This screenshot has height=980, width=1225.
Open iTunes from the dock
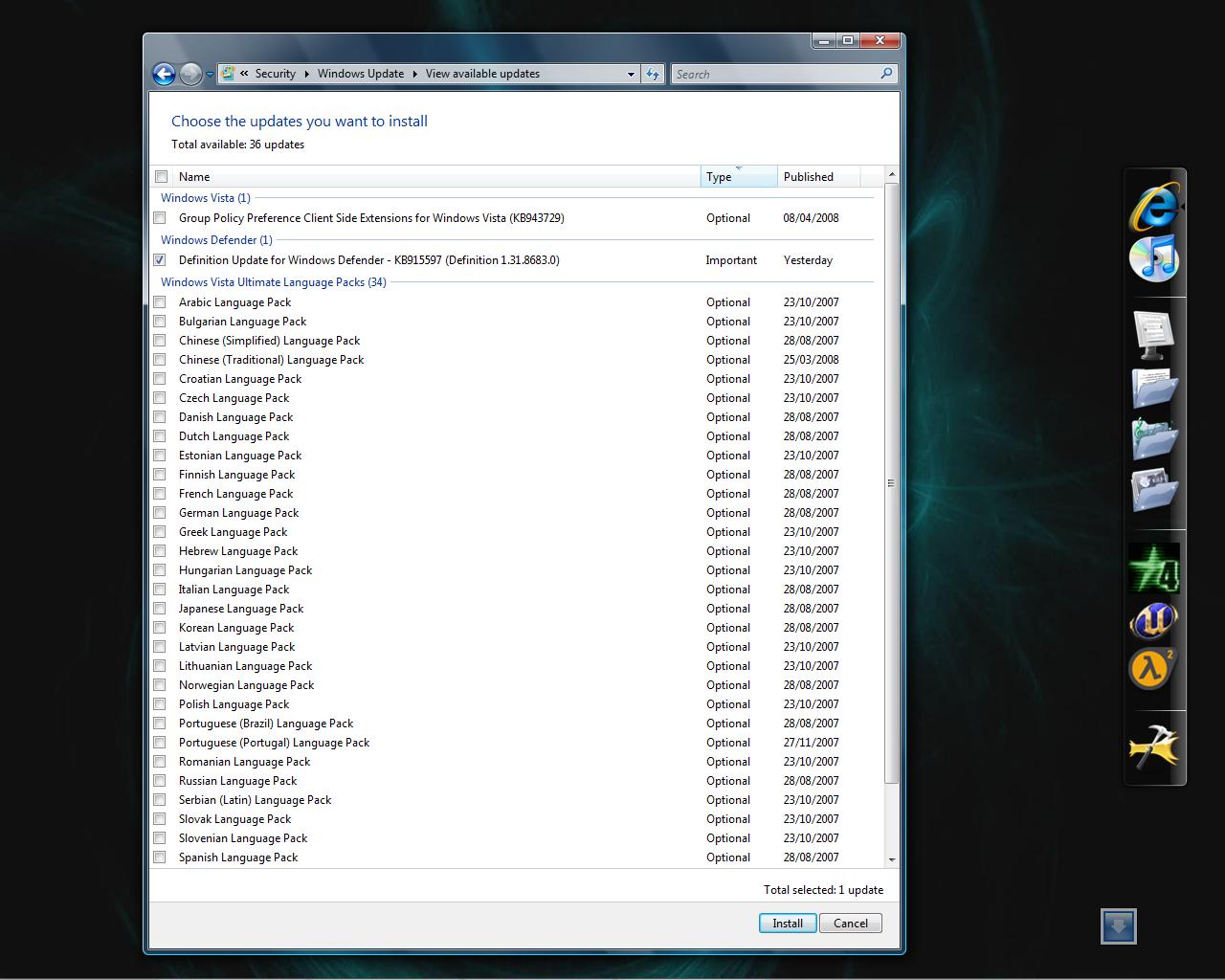click(x=1154, y=258)
